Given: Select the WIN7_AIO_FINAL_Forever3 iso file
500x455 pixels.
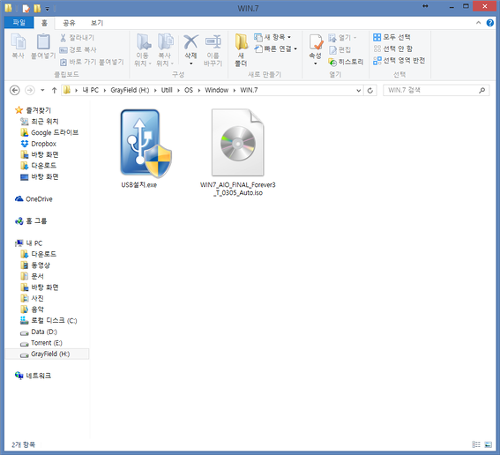Looking at the screenshot, I should (238, 153).
